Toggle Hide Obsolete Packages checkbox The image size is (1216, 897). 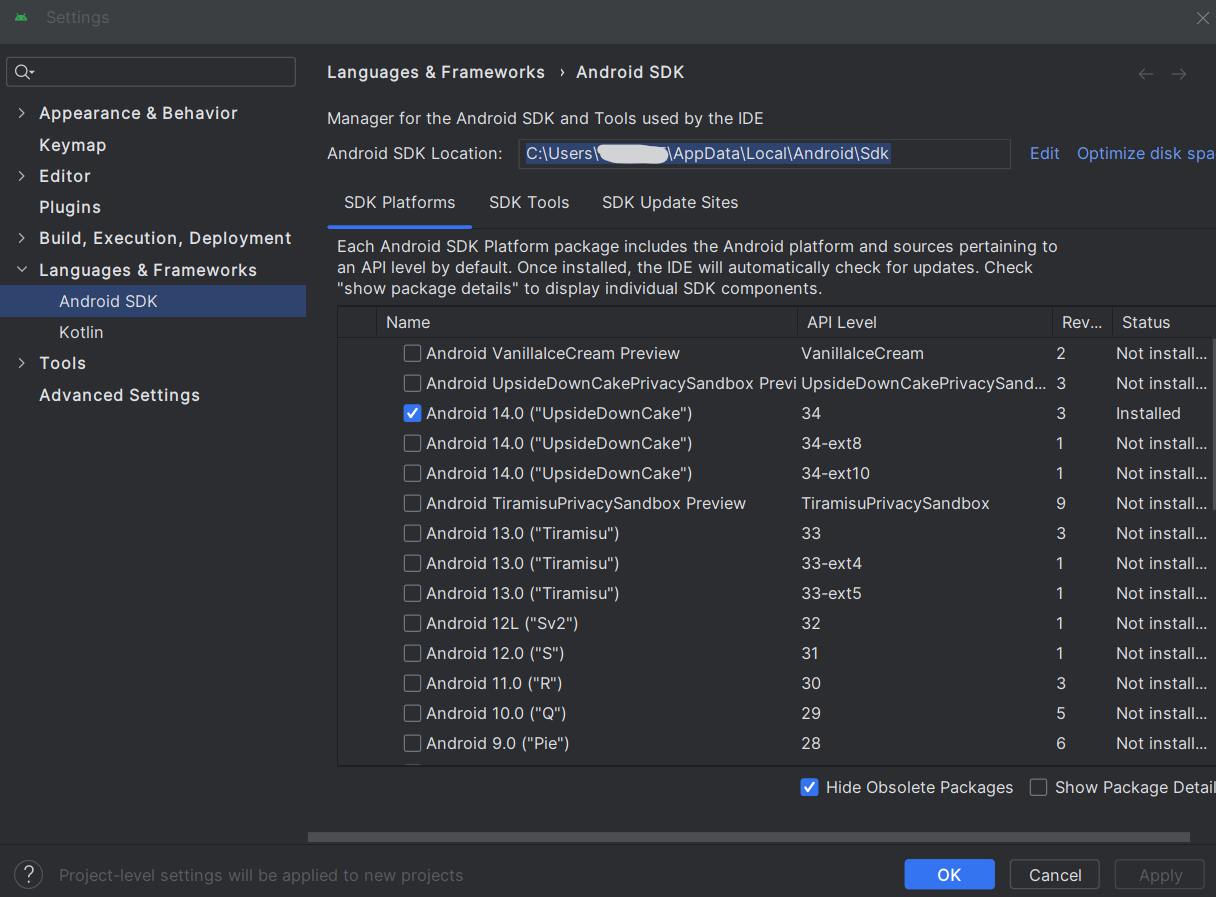click(810, 787)
